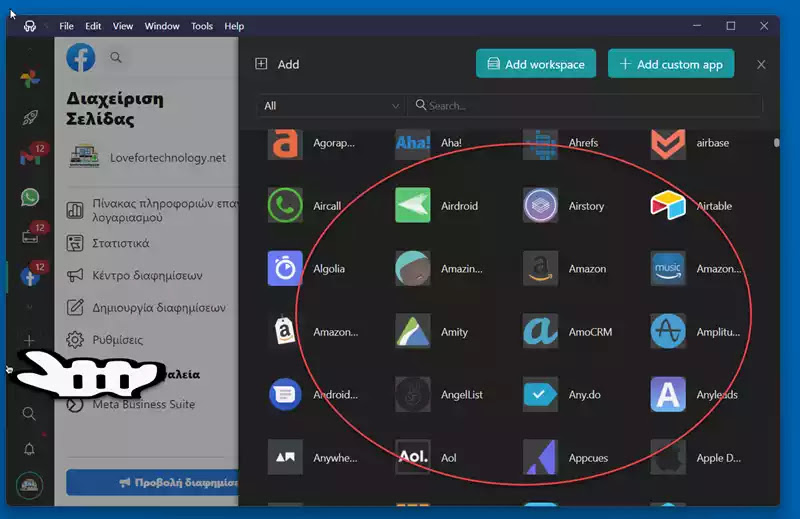
Task: Click the Rambox logo in the title bar
Action: click(30, 27)
